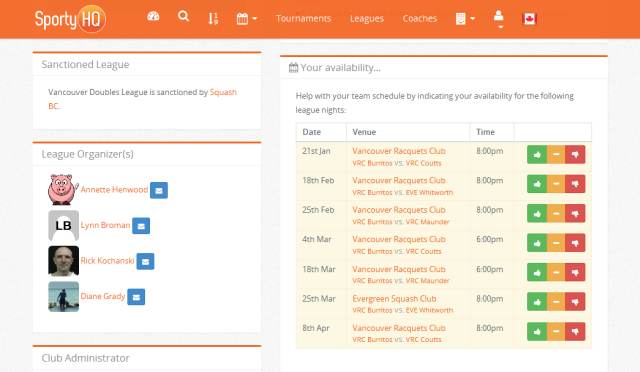Open the rankings sort icon
The width and height of the screenshot is (640, 372).
click(213, 18)
